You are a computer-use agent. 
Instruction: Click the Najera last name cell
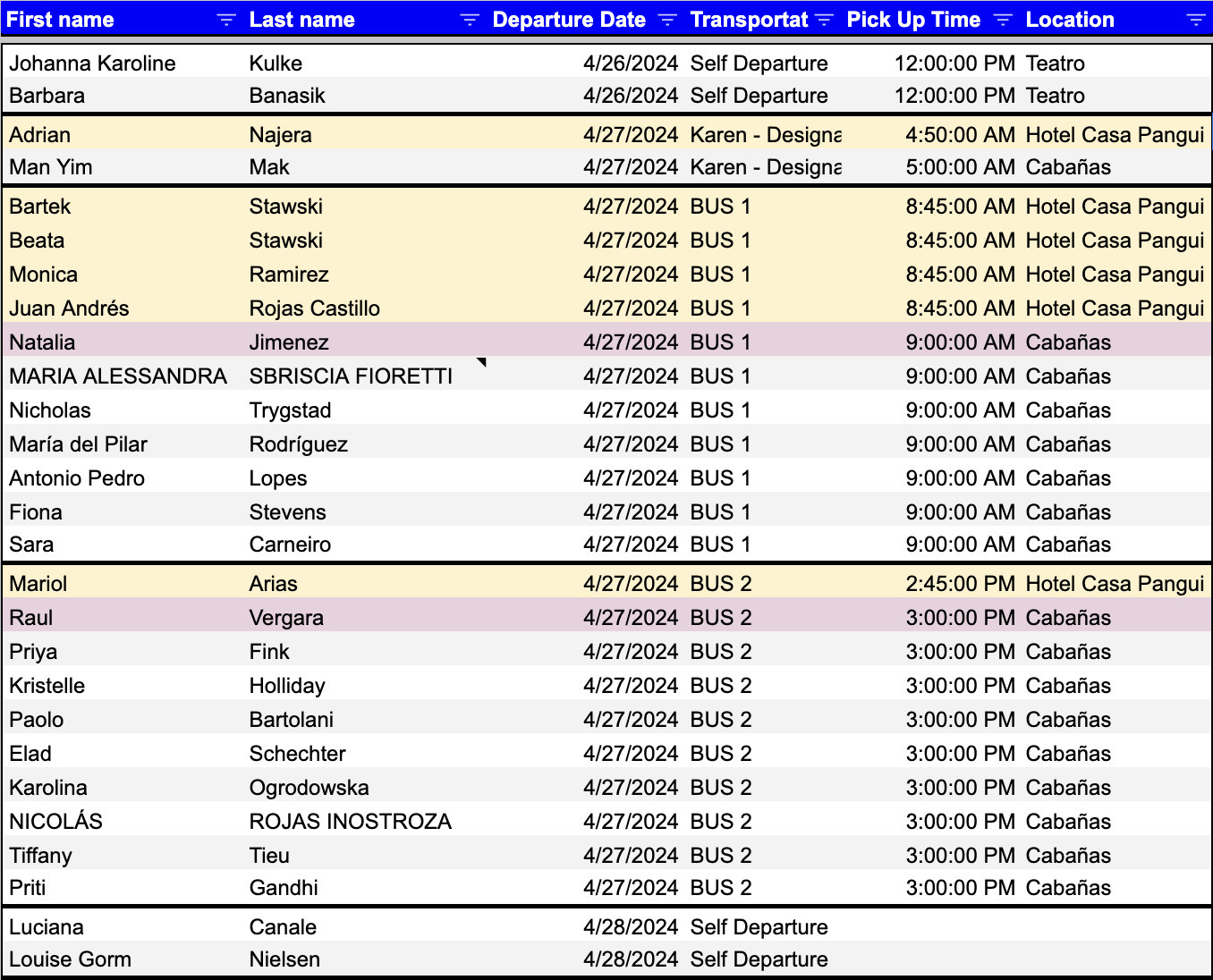point(281,135)
